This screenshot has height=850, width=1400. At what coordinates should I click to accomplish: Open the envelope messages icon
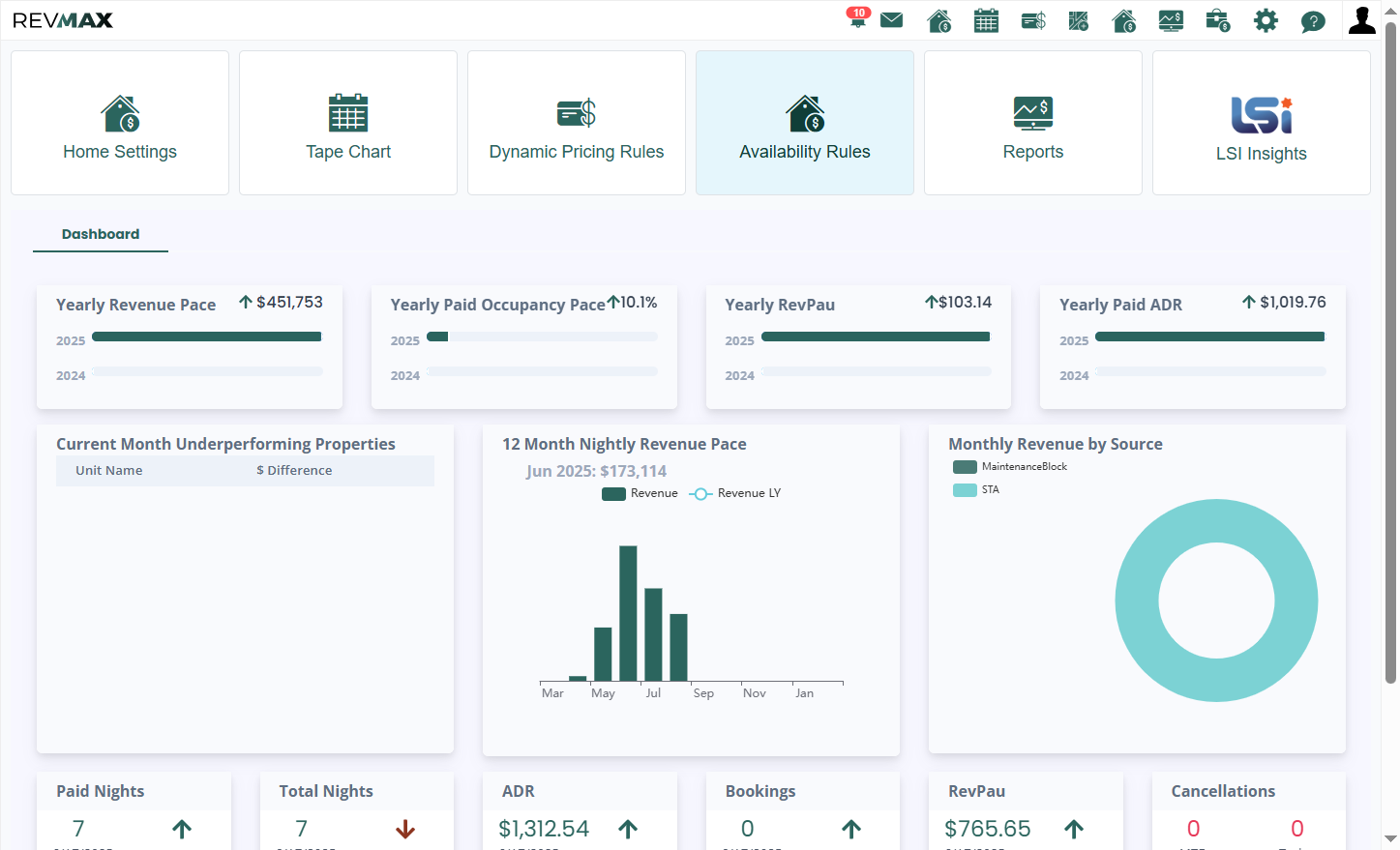(x=892, y=20)
